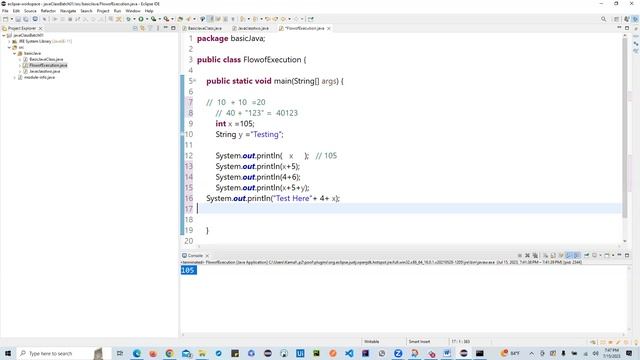Viewport: 640px width, 360px height.
Task: Click the folding marker on line 5
Action: tap(195, 81)
